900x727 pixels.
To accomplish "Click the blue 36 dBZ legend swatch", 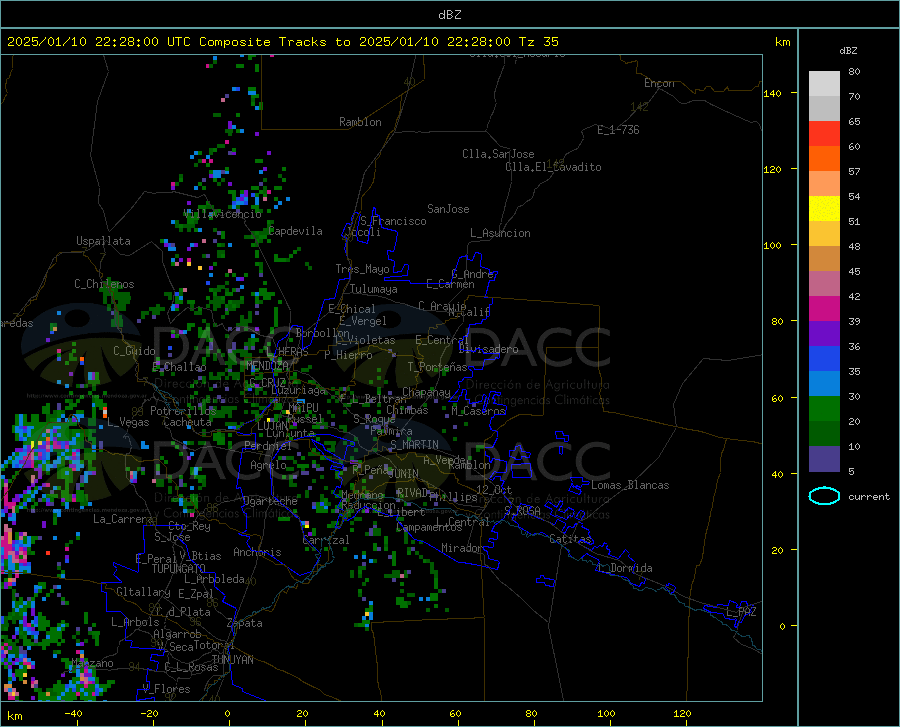I will click(824, 359).
